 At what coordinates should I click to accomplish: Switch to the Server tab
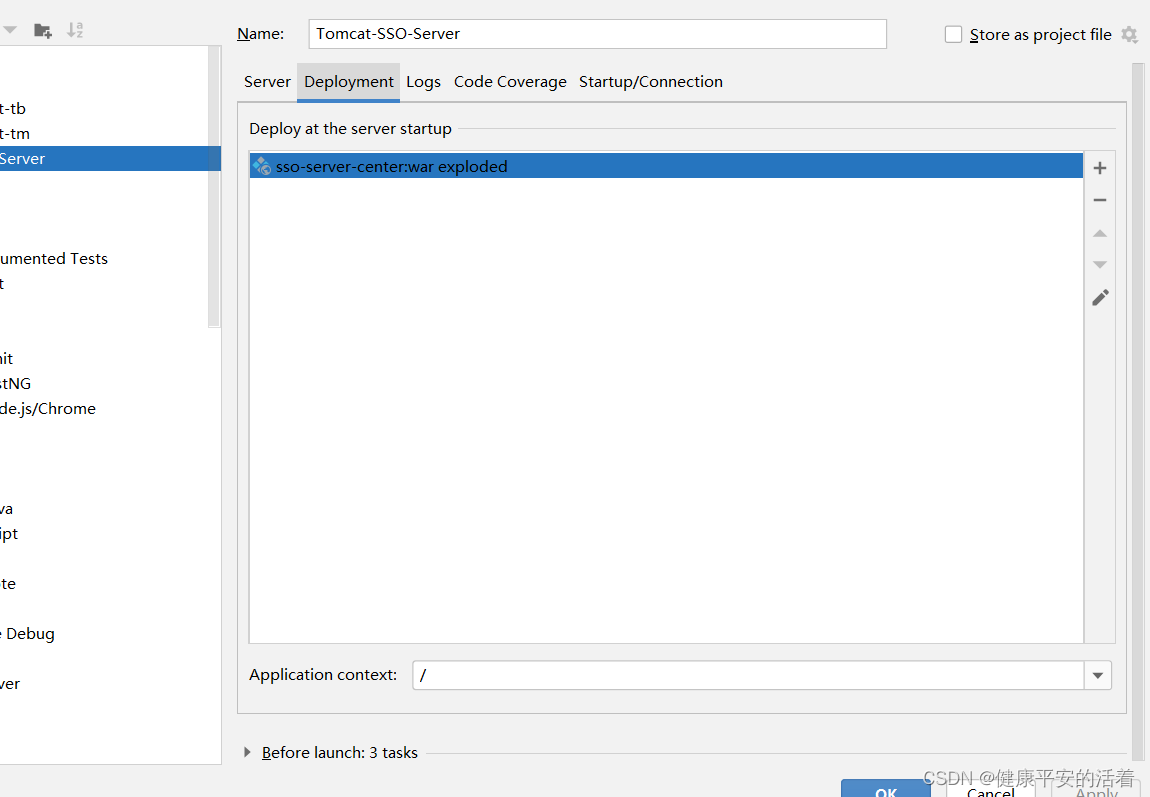tap(267, 82)
